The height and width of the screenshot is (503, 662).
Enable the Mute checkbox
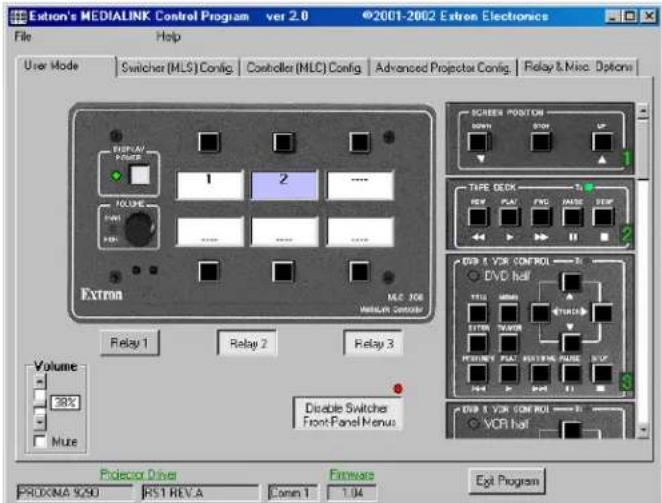click(x=40, y=442)
